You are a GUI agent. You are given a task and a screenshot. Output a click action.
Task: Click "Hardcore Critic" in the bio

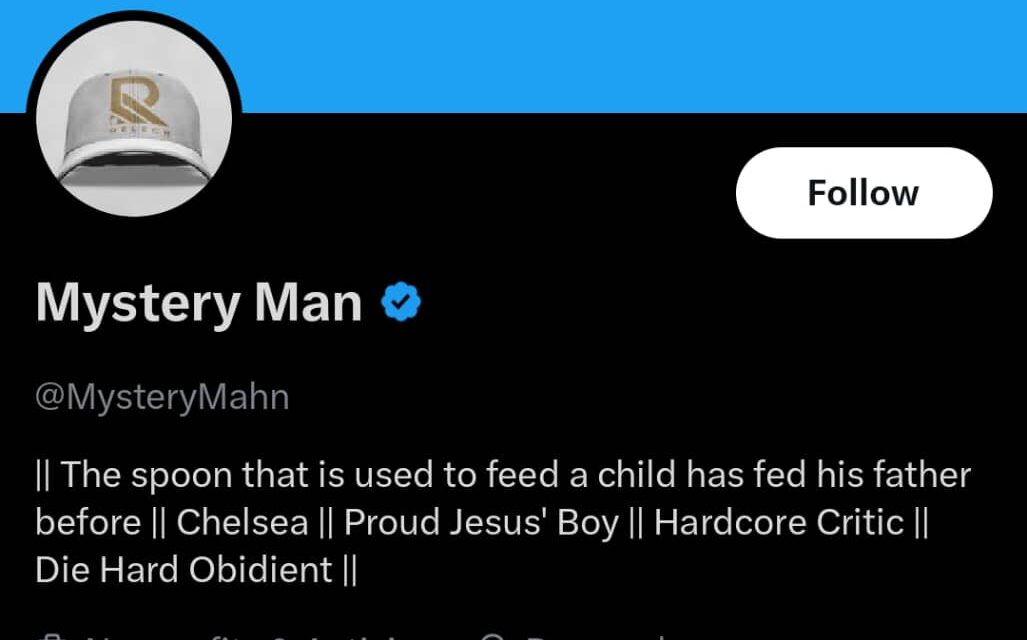pos(778,522)
